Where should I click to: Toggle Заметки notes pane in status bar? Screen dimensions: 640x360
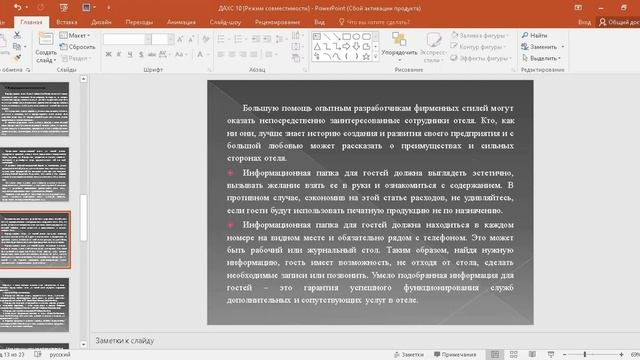tap(409, 355)
